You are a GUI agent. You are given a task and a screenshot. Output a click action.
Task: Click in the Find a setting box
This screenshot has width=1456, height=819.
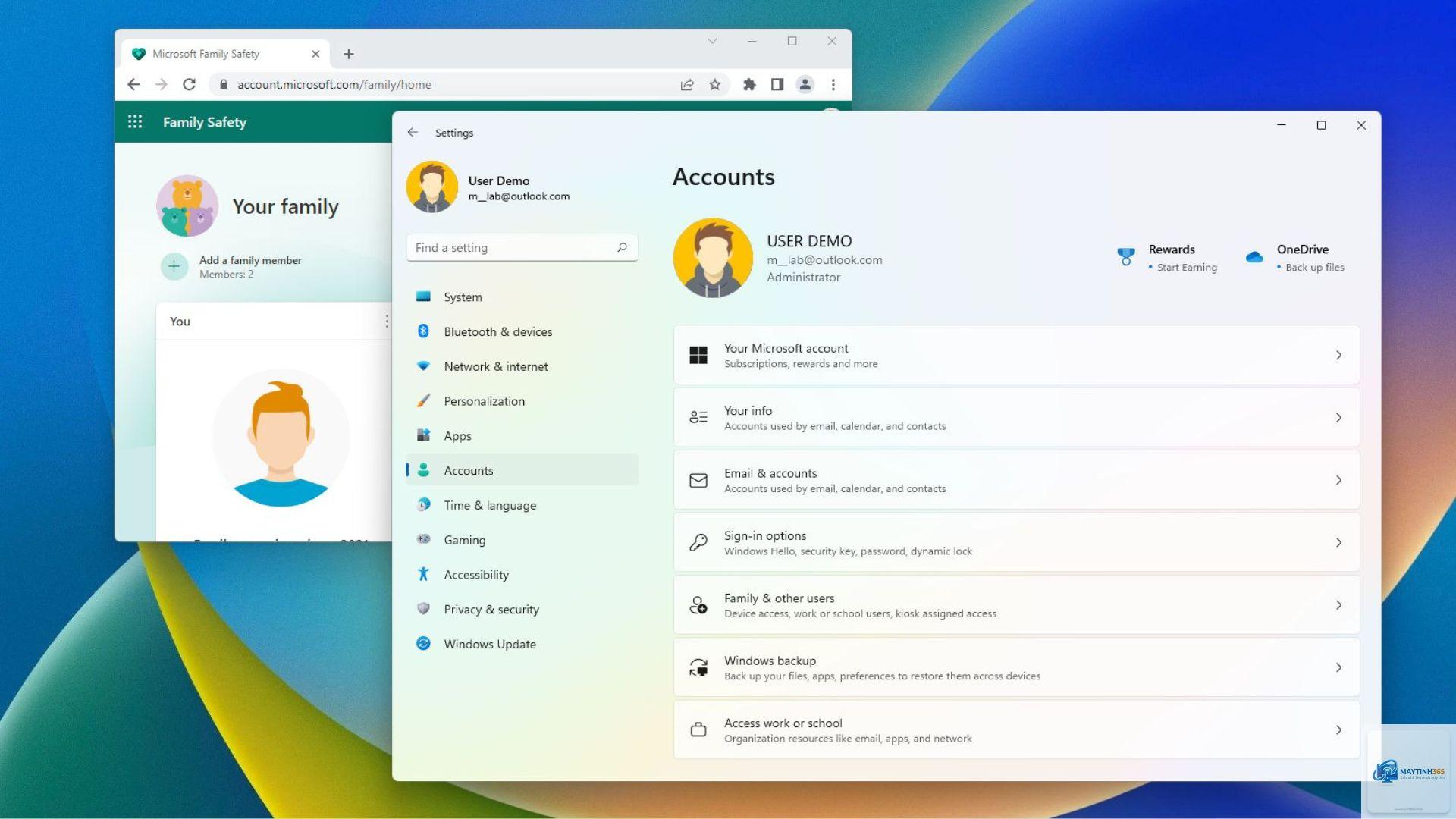pos(522,248)
